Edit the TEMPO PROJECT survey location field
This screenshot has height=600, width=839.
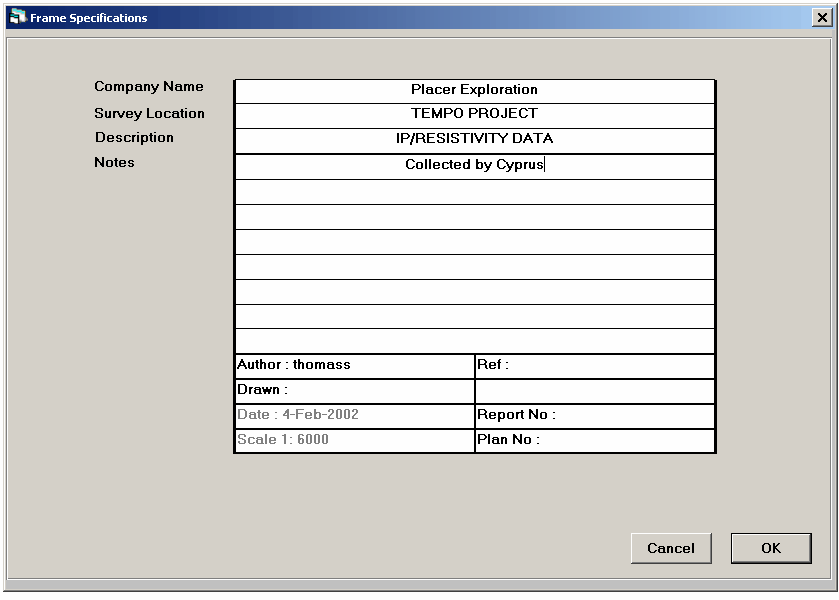click(x=475, y=116)
